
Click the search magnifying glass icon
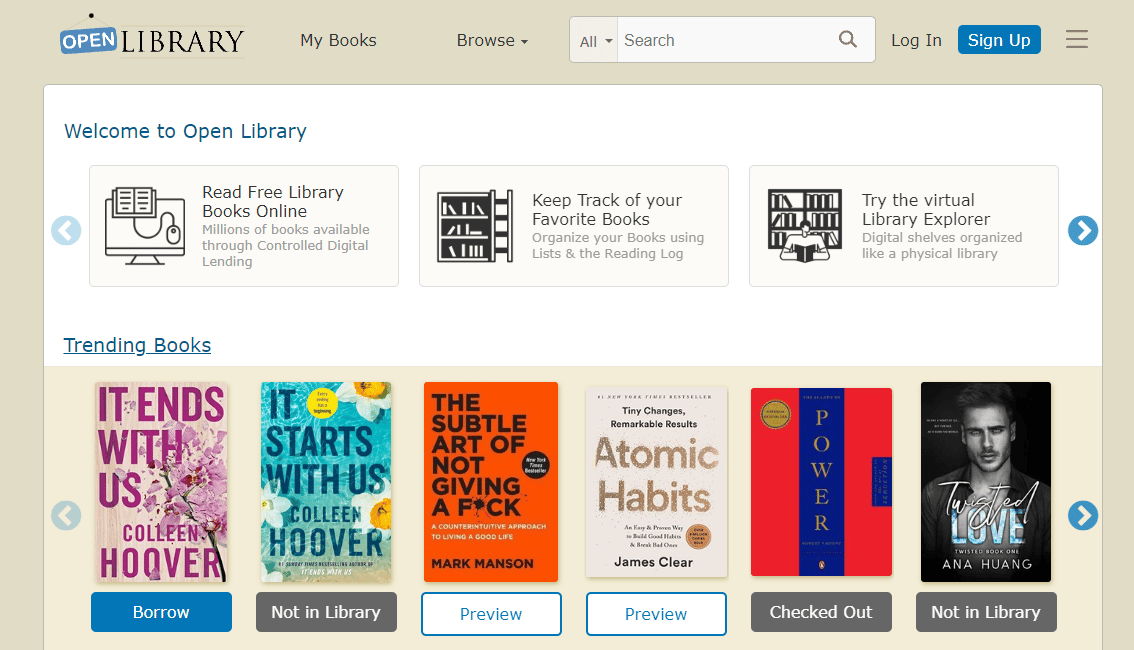847,39
